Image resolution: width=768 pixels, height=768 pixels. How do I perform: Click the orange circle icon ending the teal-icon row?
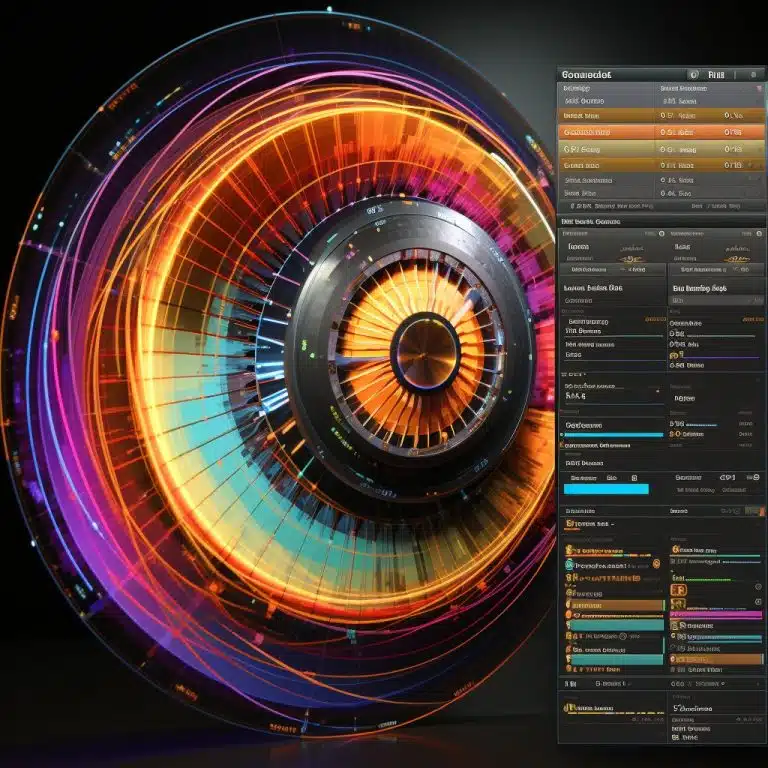(x=657, y=564)
